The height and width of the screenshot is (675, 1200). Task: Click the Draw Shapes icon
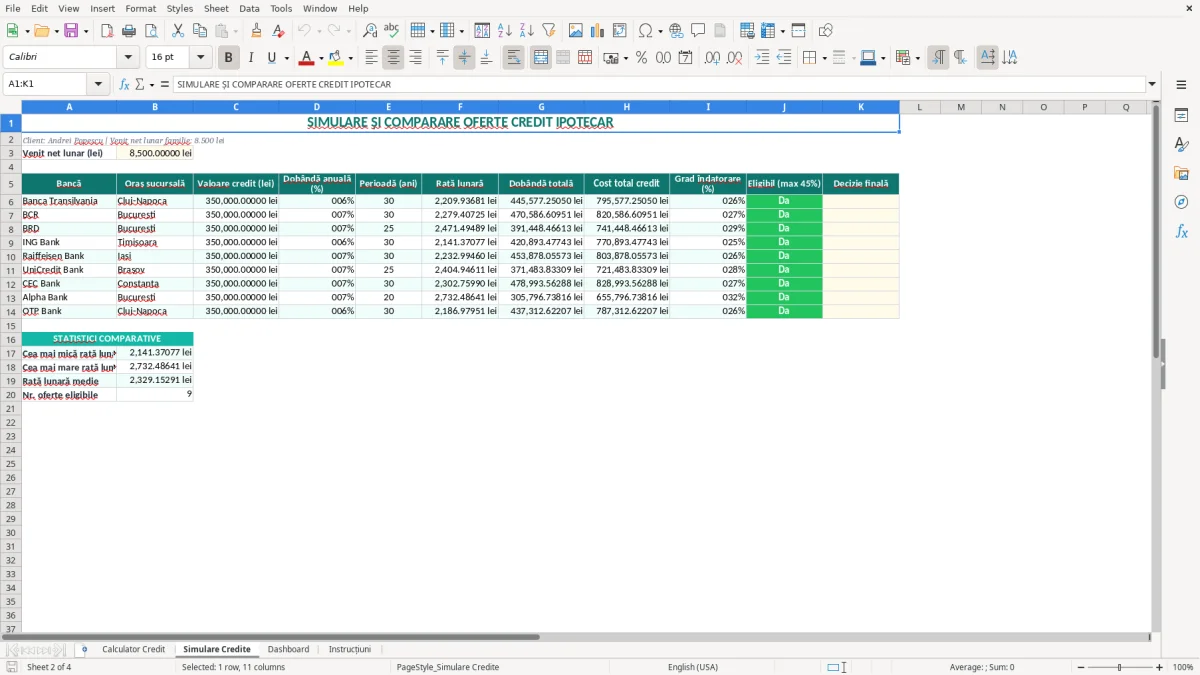click(825, 31)
